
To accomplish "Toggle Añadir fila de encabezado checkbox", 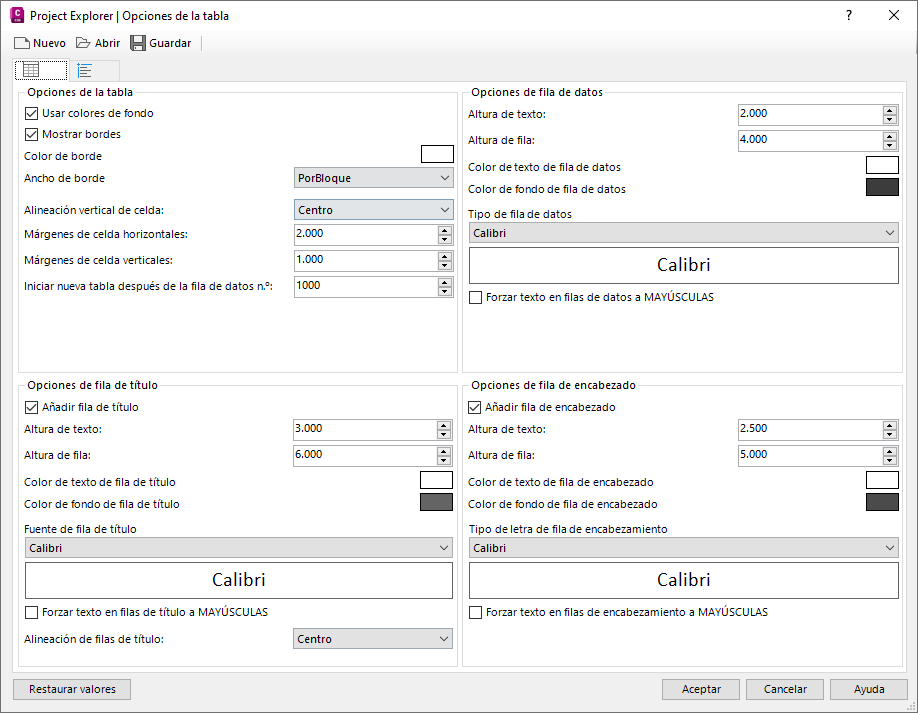I will [475, 407].
